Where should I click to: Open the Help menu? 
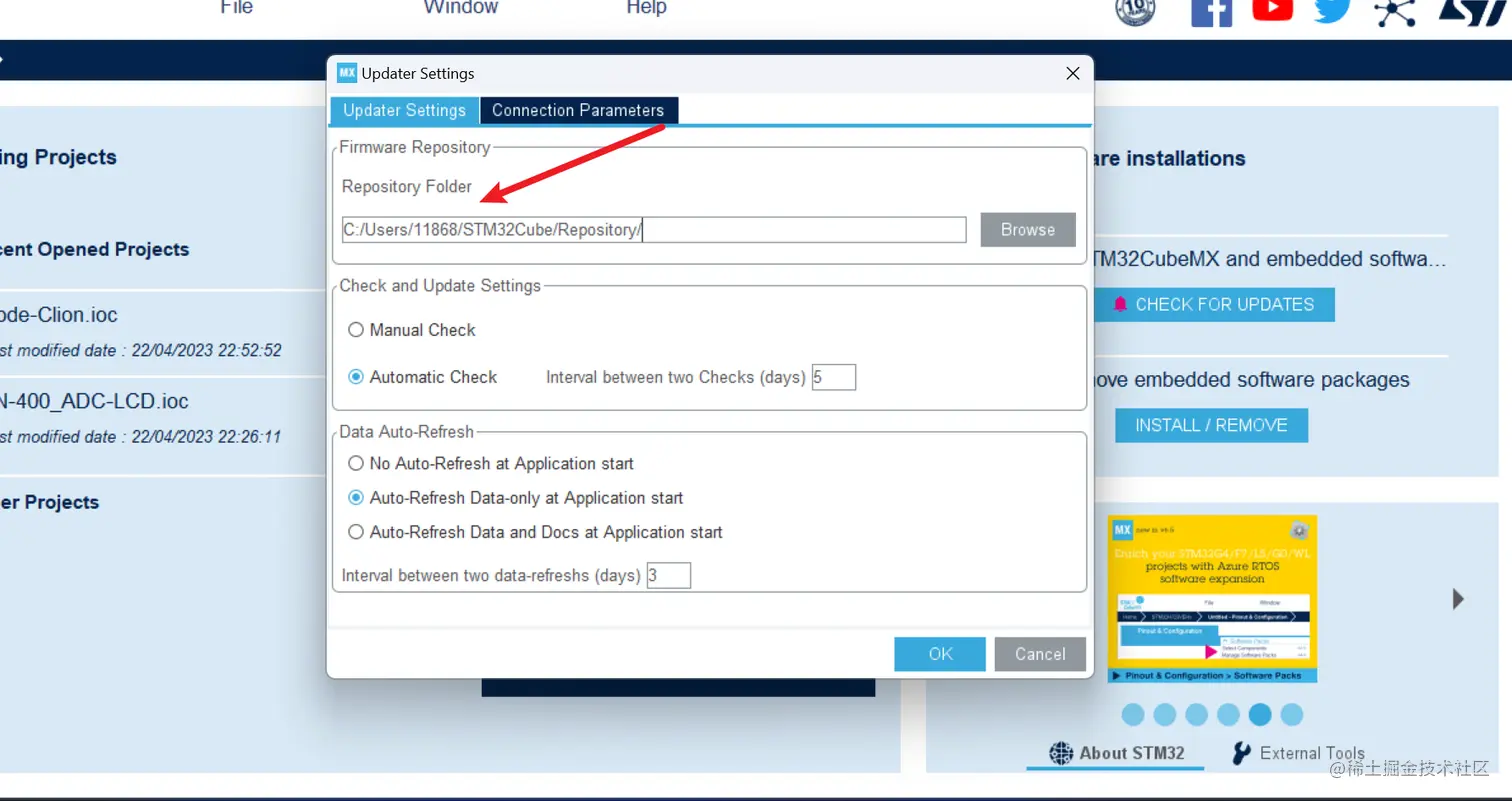click(646, 8)
